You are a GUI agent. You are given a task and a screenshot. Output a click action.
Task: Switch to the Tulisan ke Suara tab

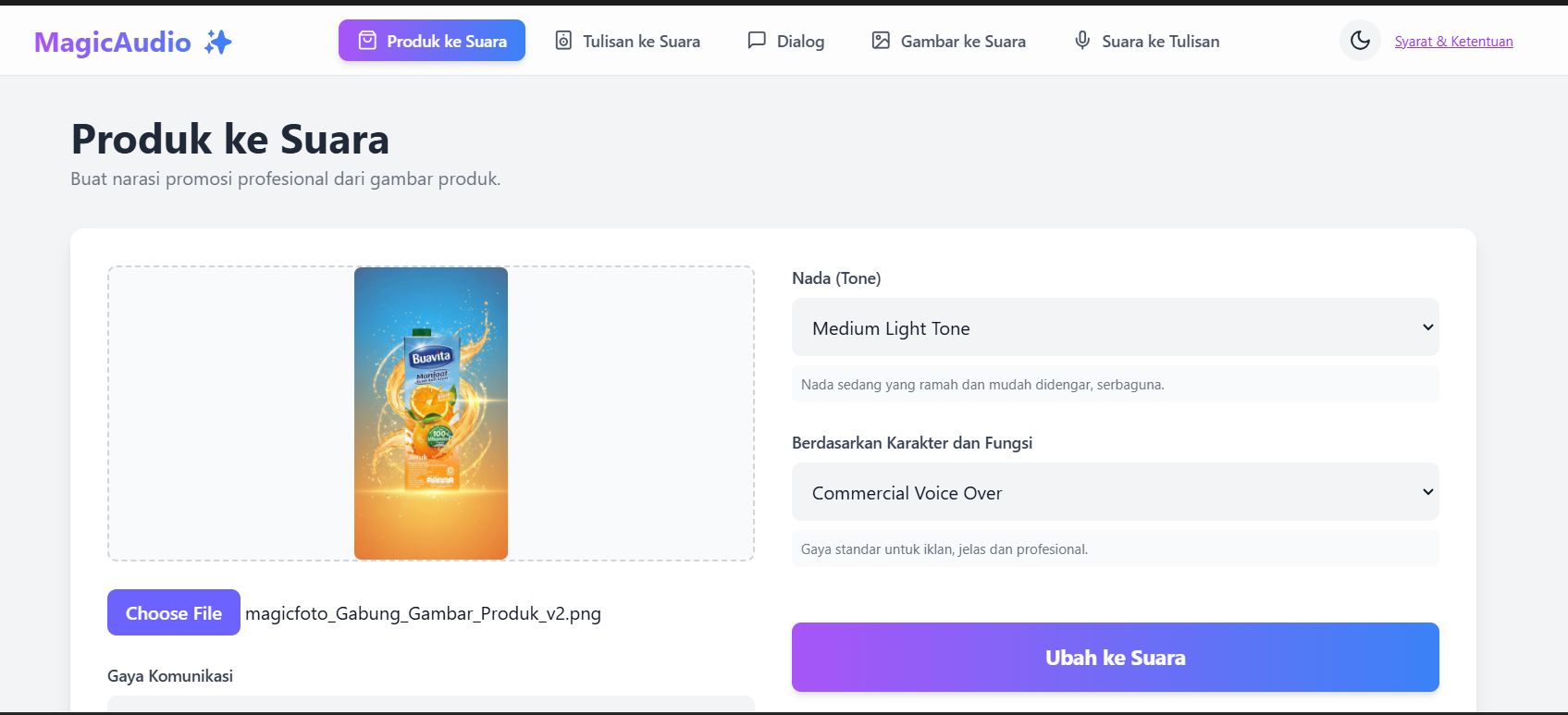click(641, 42)
